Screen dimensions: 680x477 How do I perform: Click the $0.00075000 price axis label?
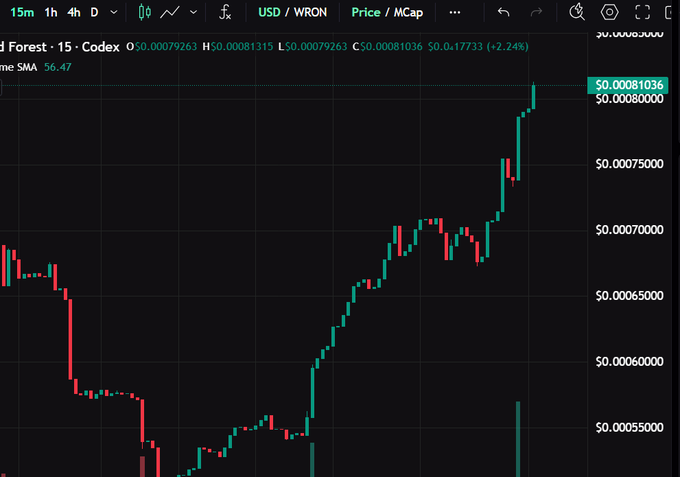point(629,164)
